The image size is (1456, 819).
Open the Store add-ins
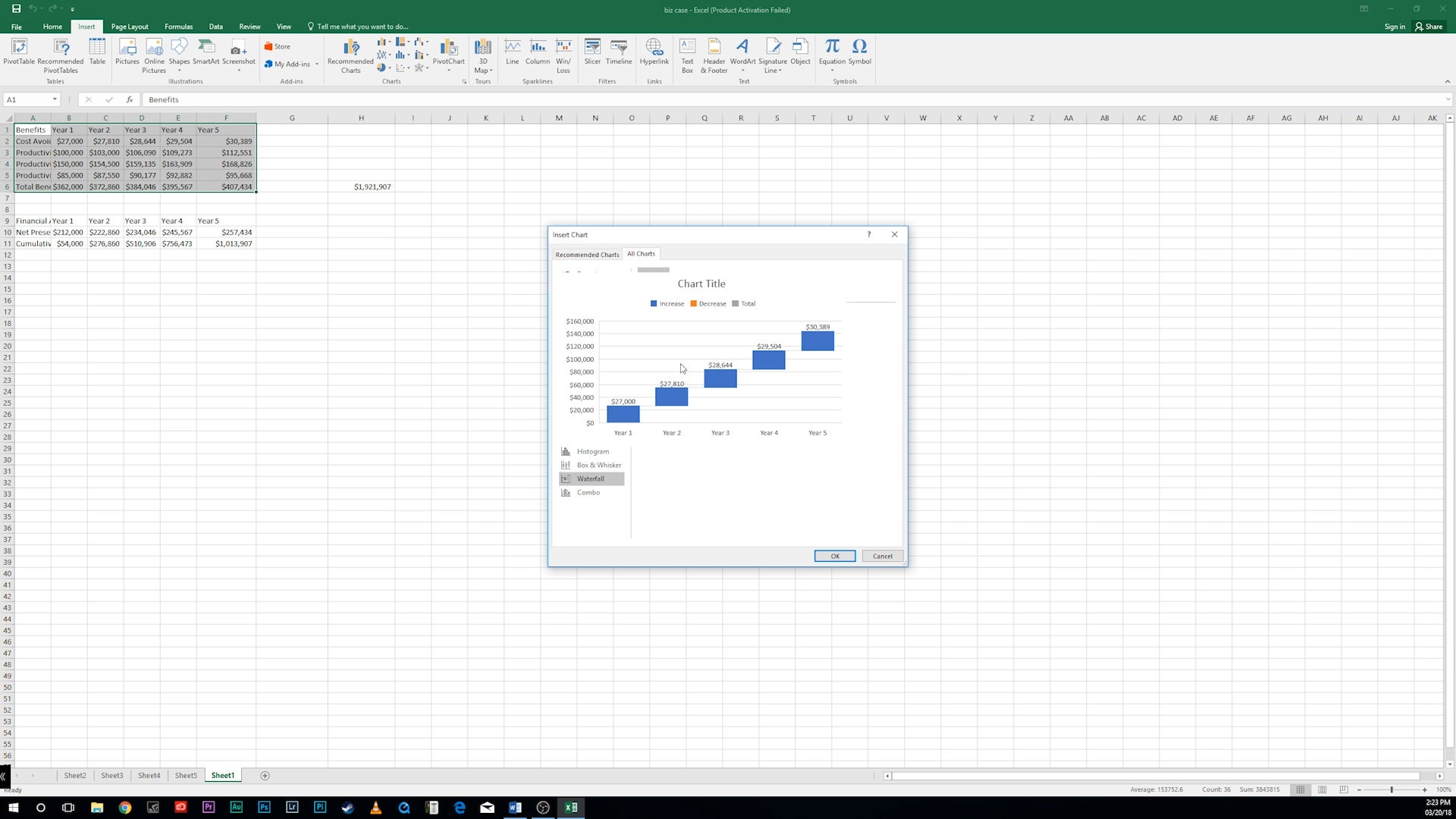pos(278,46)
